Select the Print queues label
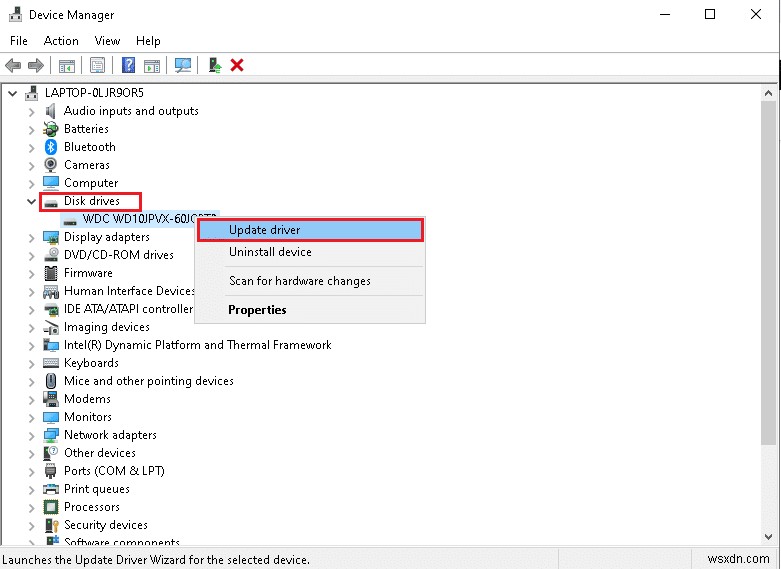The image size is (781, 569). point(97,489)
